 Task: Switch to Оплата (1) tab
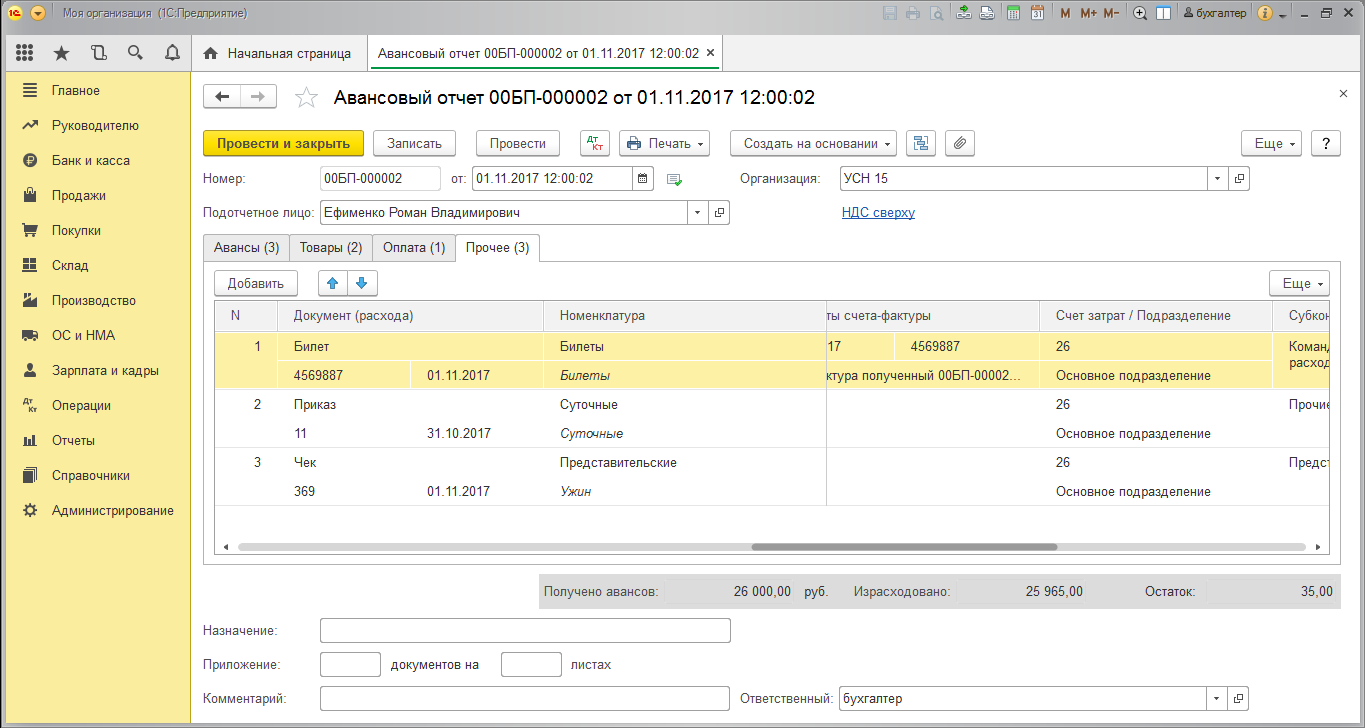414,247
